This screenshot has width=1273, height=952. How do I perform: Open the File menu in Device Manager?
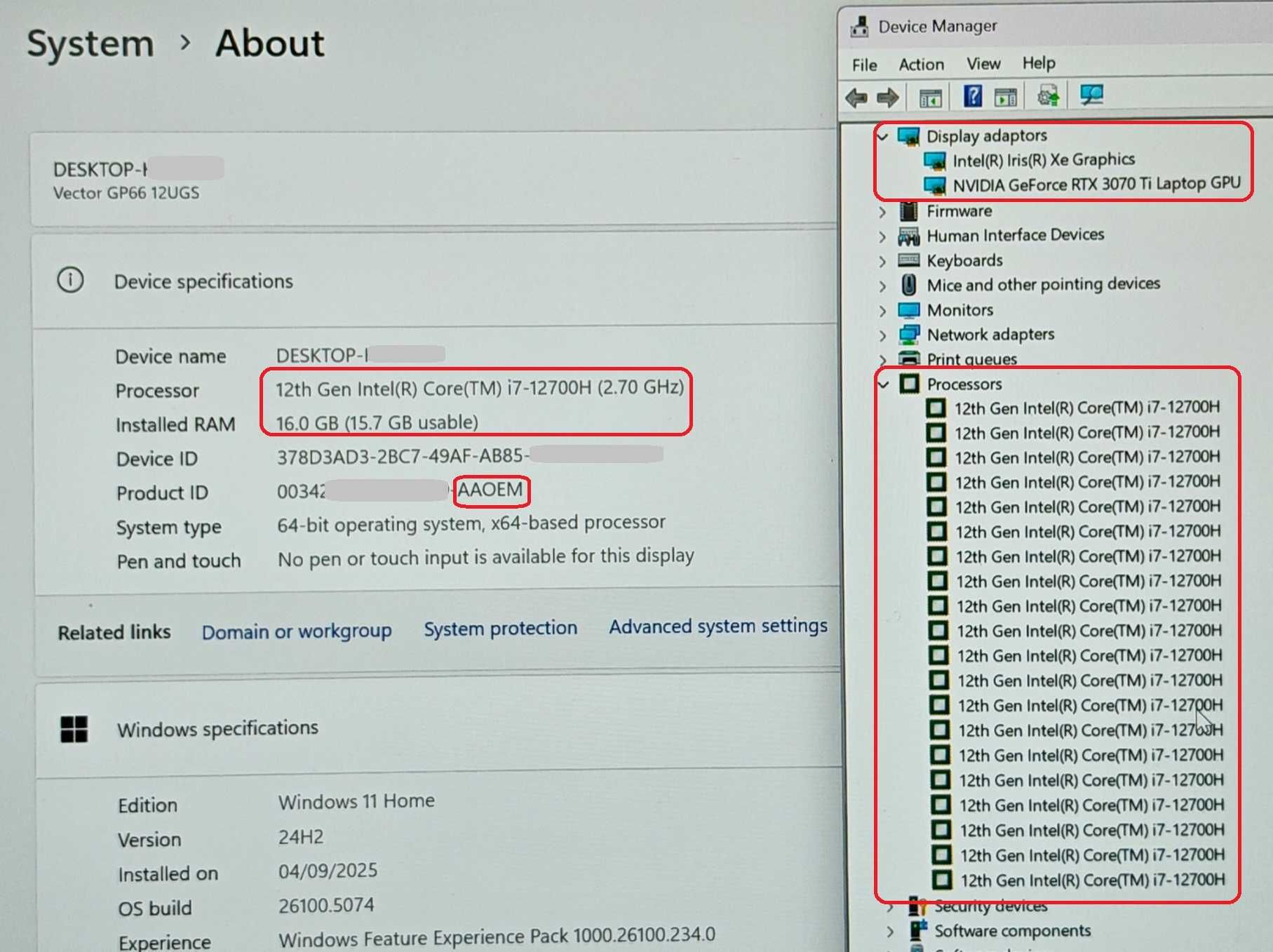click(864, 65)
